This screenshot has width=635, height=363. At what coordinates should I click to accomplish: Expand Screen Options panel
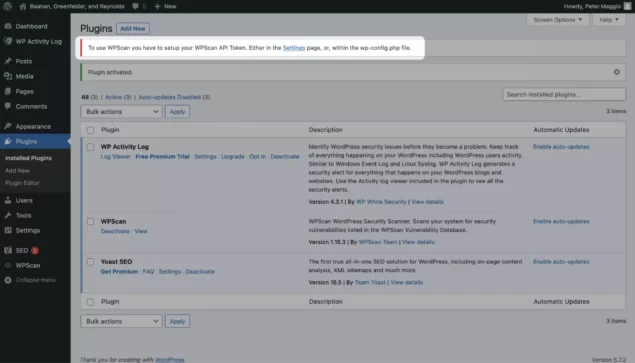pyautogui.click(x=557, y=19)
